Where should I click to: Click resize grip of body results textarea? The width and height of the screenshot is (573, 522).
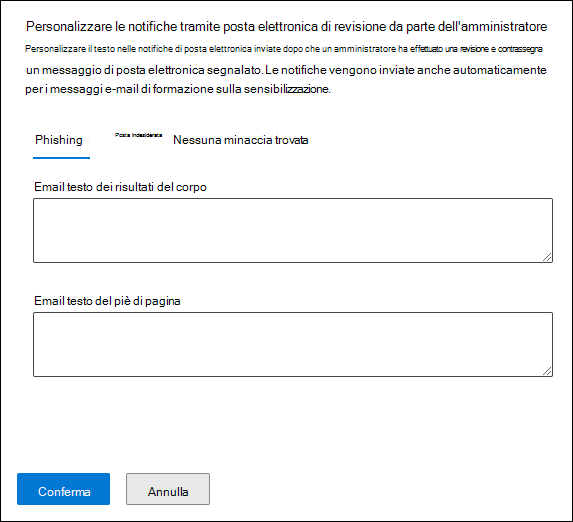pyautogui.click(x=547, y=257)
